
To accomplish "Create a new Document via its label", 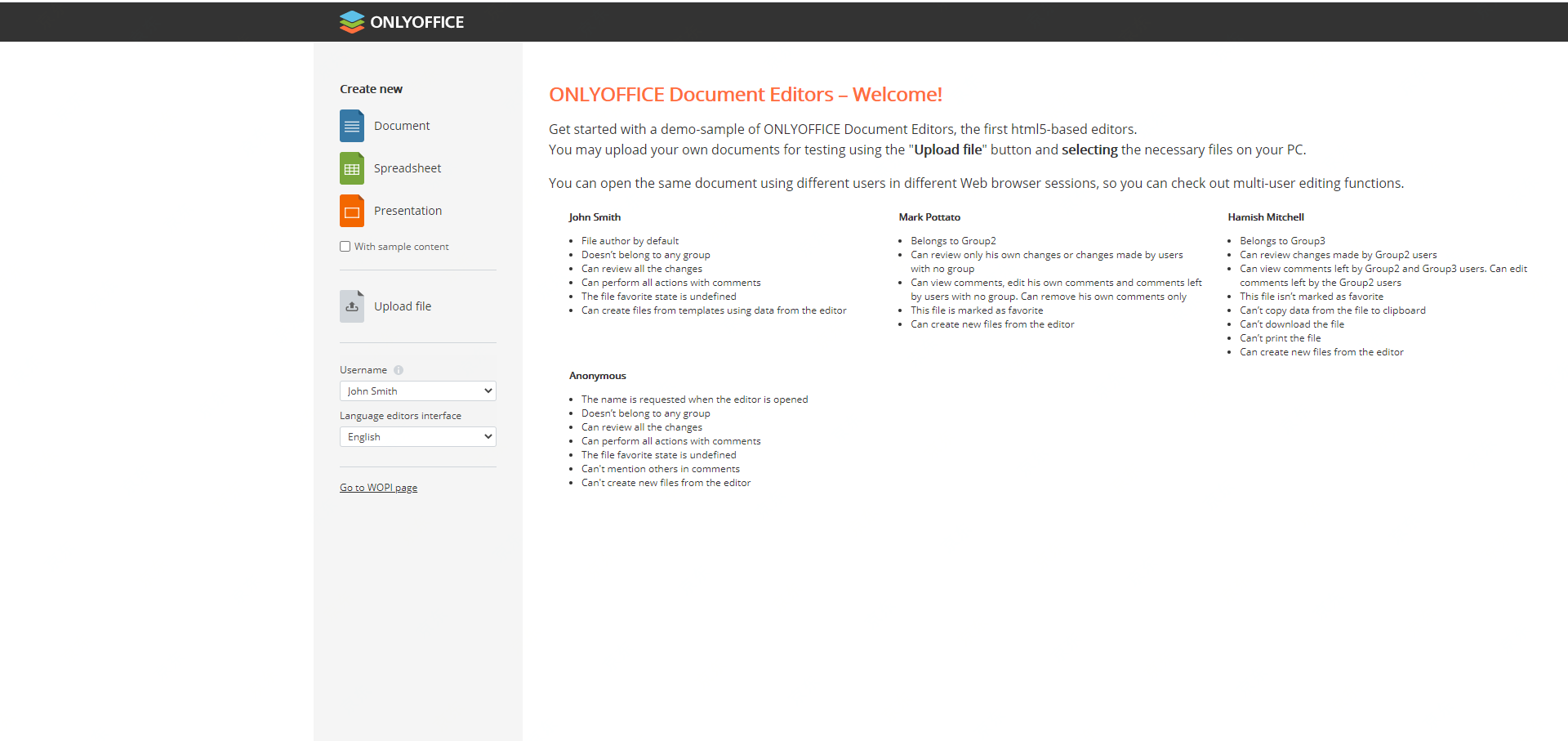I will (x=402, y=126).
